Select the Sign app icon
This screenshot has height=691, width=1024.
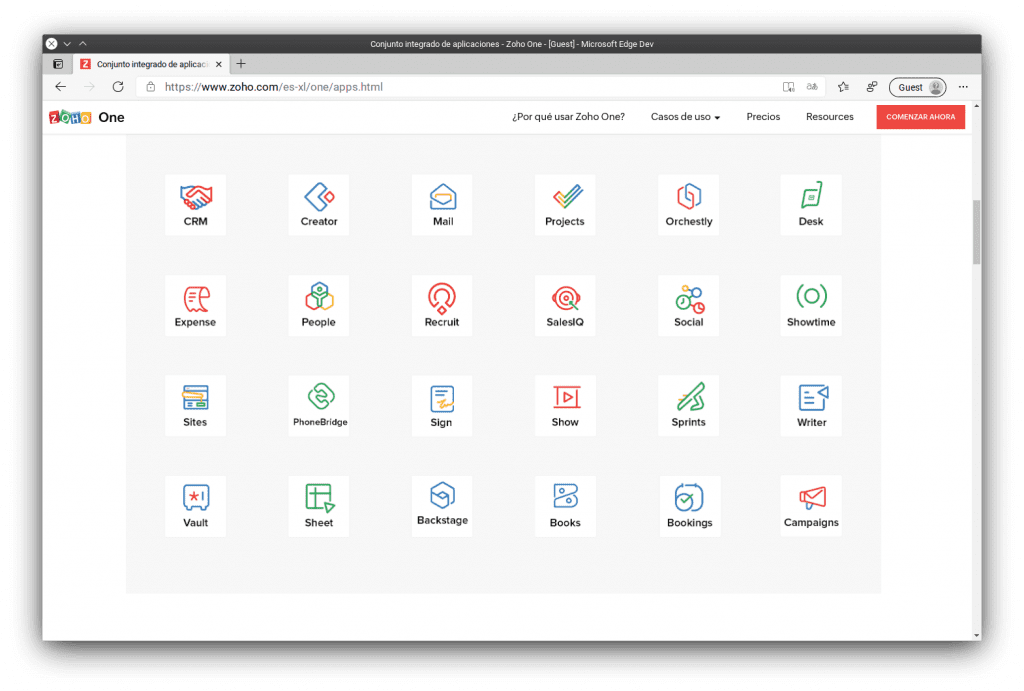[442, 406]
